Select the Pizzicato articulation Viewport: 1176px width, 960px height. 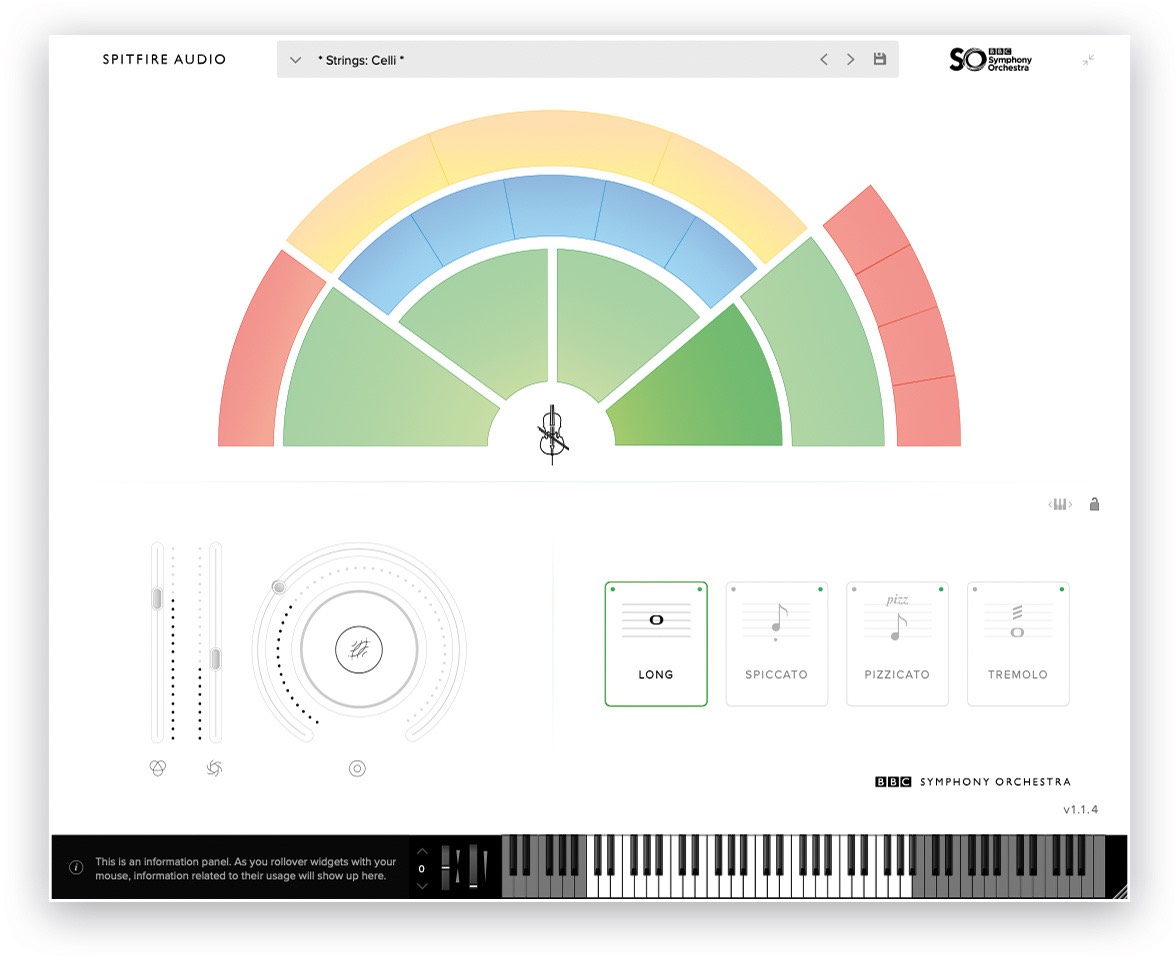pos(897,644)
